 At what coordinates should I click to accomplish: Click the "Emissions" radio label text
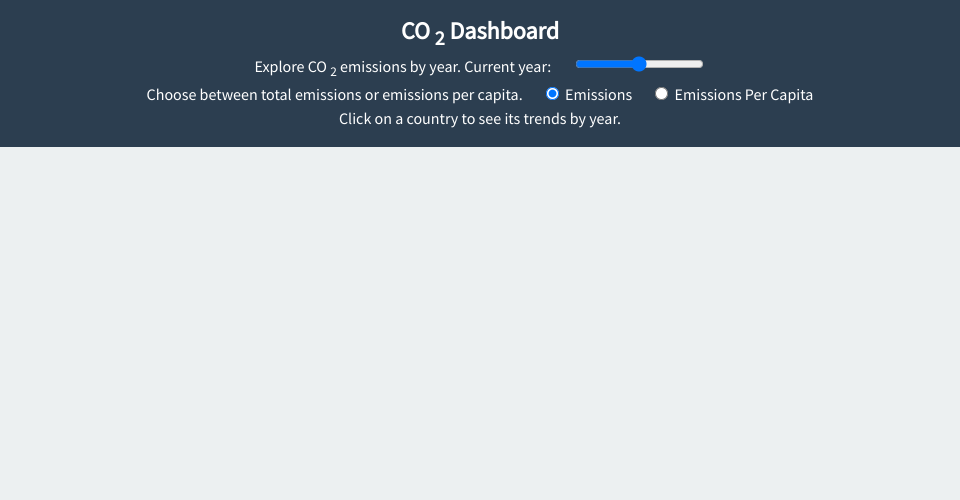coord(598,95)
